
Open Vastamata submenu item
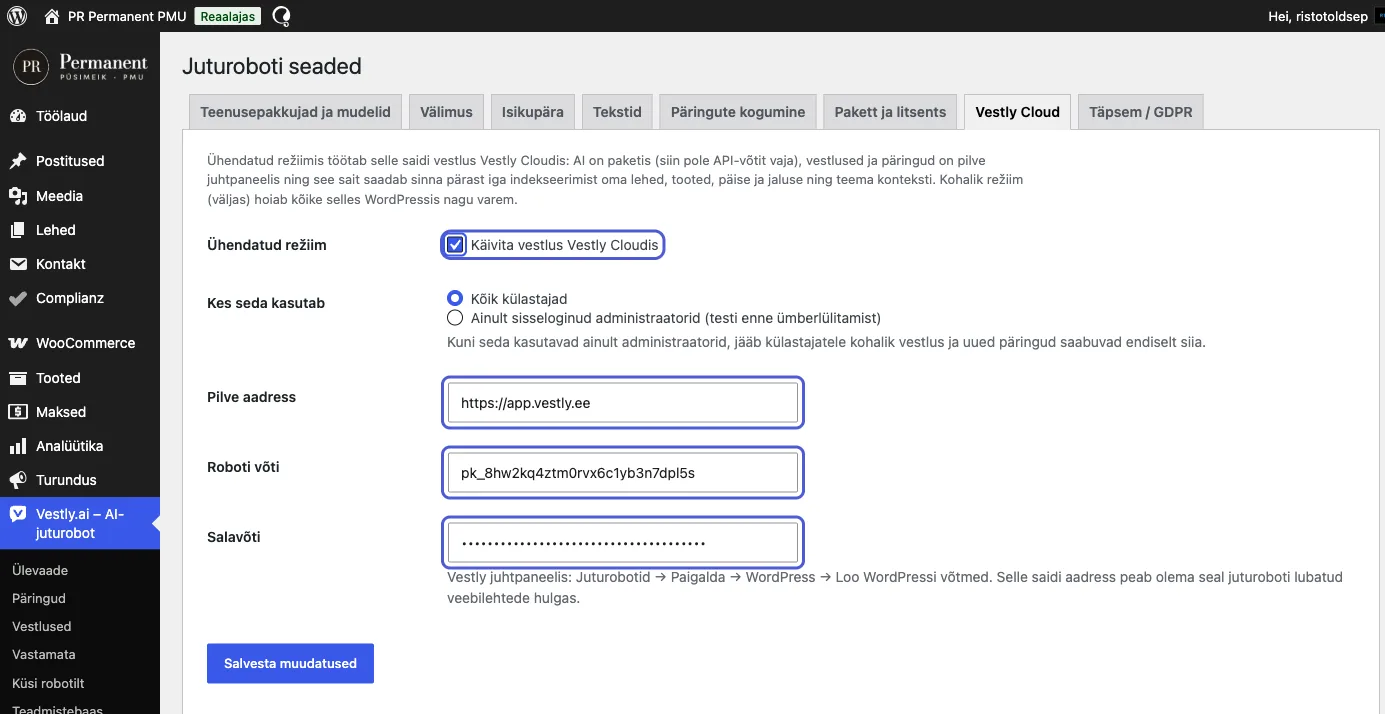tap(44, 654)
